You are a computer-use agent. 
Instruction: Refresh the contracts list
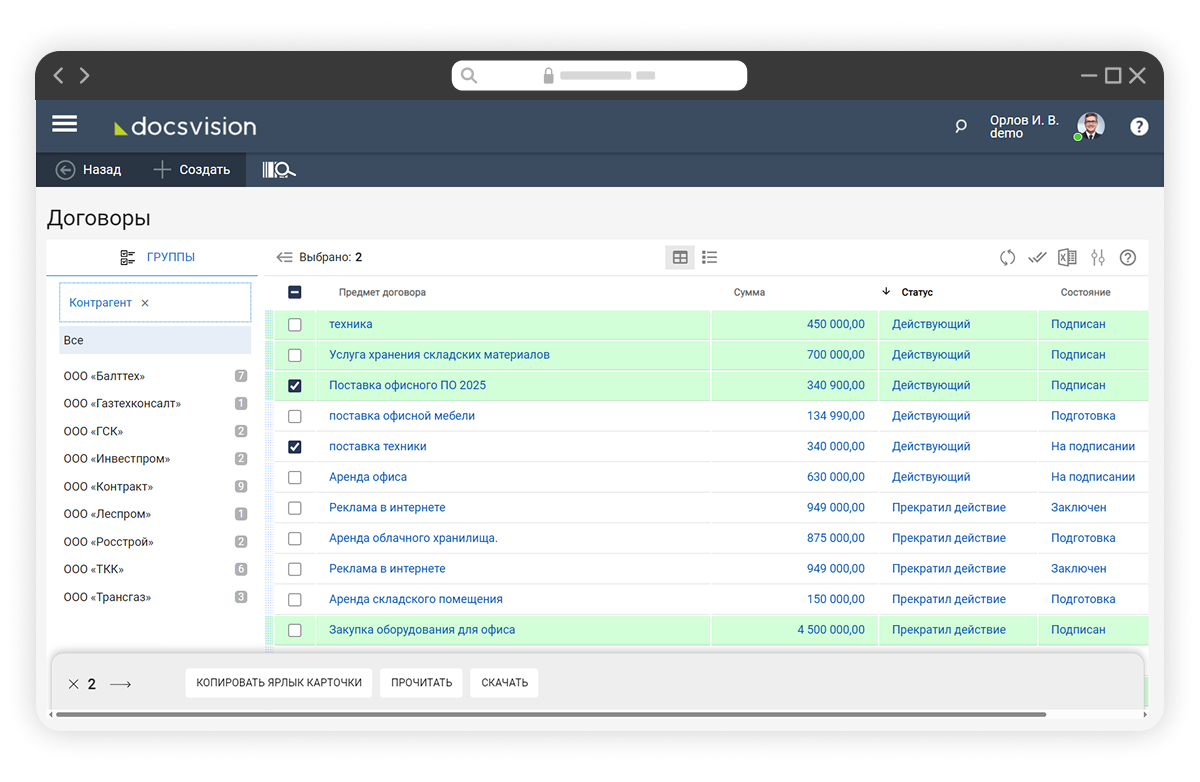pos(1007,258)
